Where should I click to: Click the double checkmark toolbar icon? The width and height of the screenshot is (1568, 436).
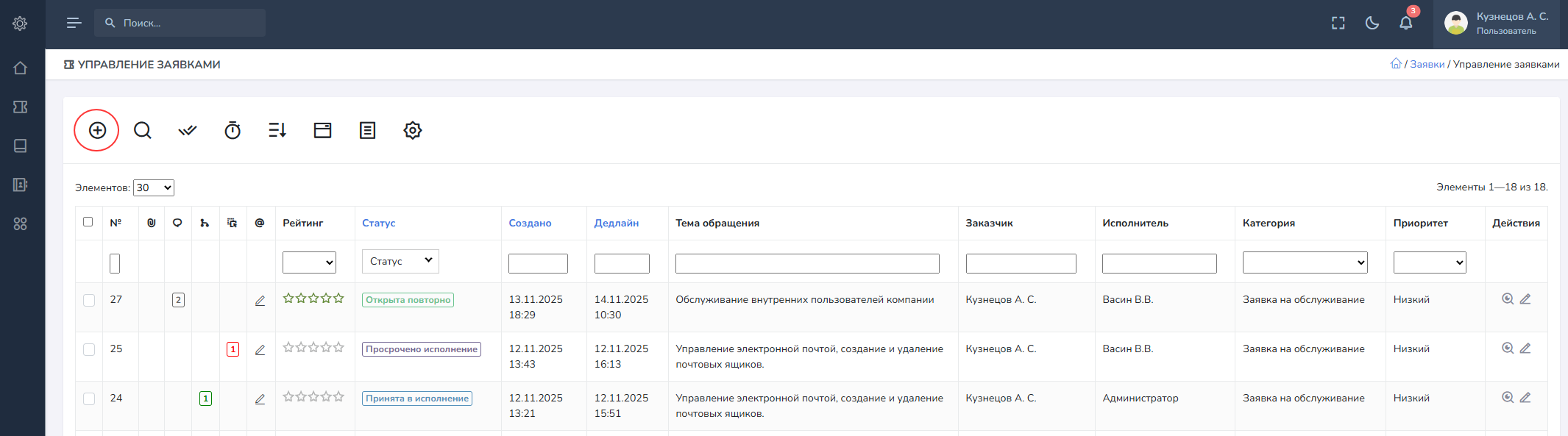[188, 130]
